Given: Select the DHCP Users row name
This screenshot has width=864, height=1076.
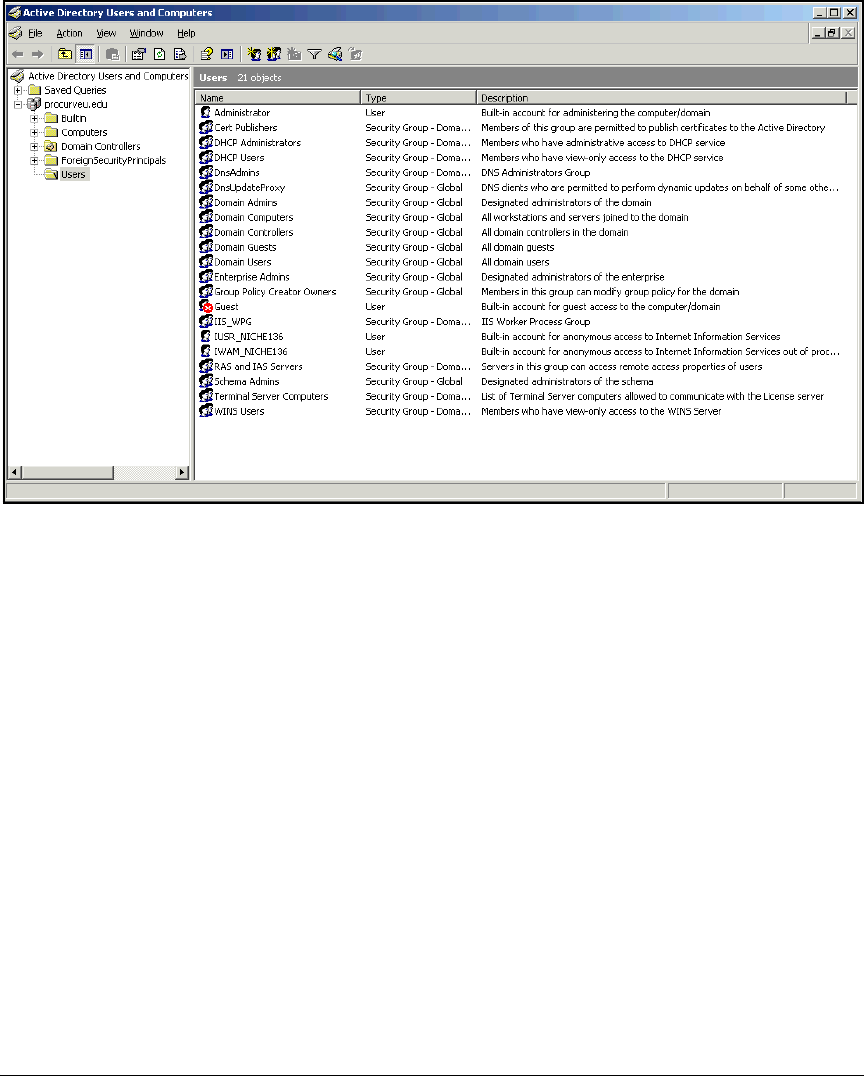Looking at the screenshot, I should pyautogui.click(x=239, y=158).
